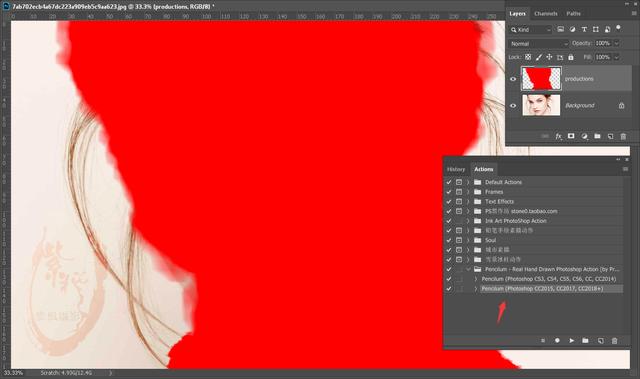Hide the productions layer
Image resolution: width=640 pixels, height=379 pixels.
(513, 79)
